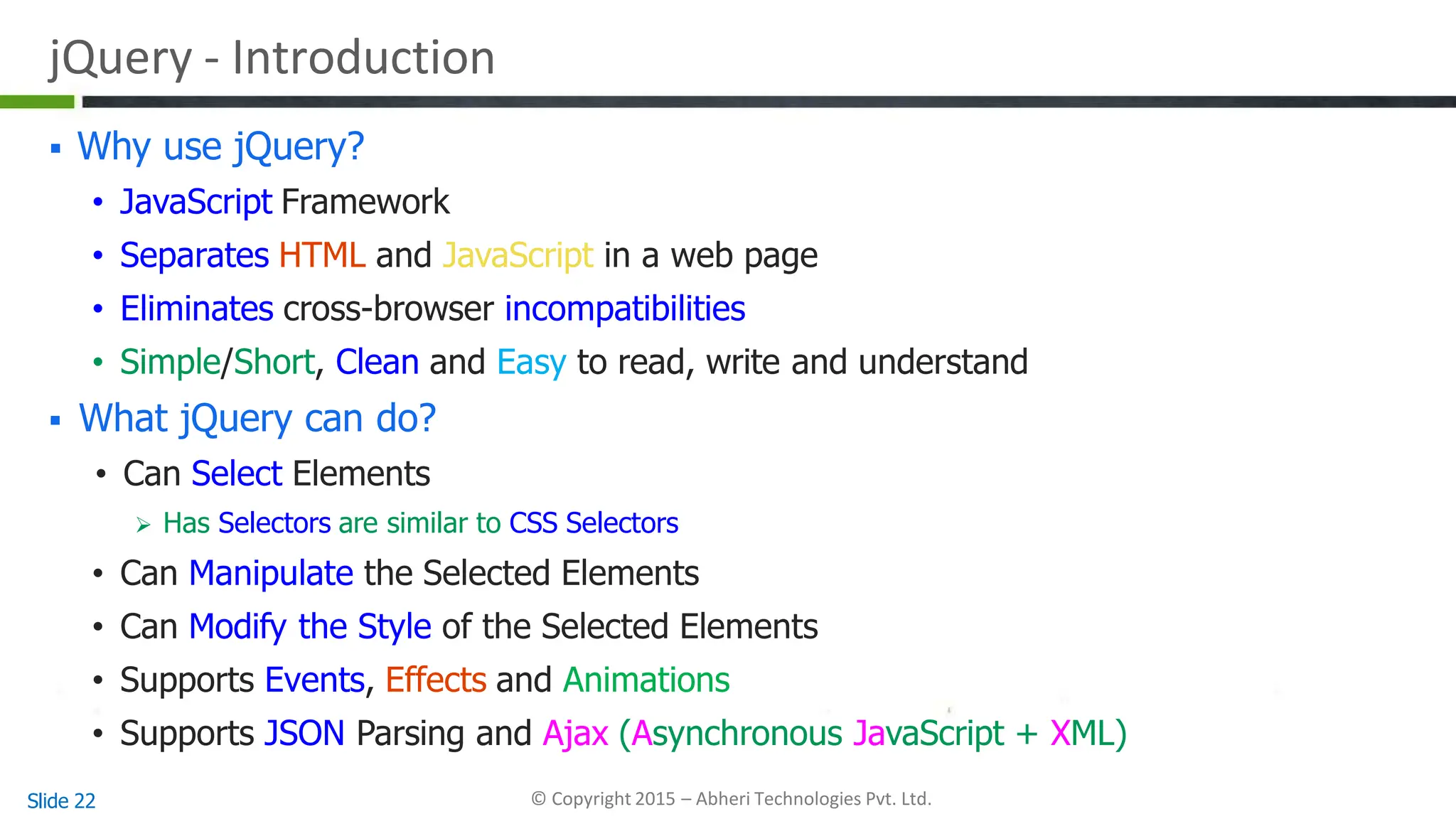
Task: Click the red word 'HTML'
Action: [x=322, y=255]
